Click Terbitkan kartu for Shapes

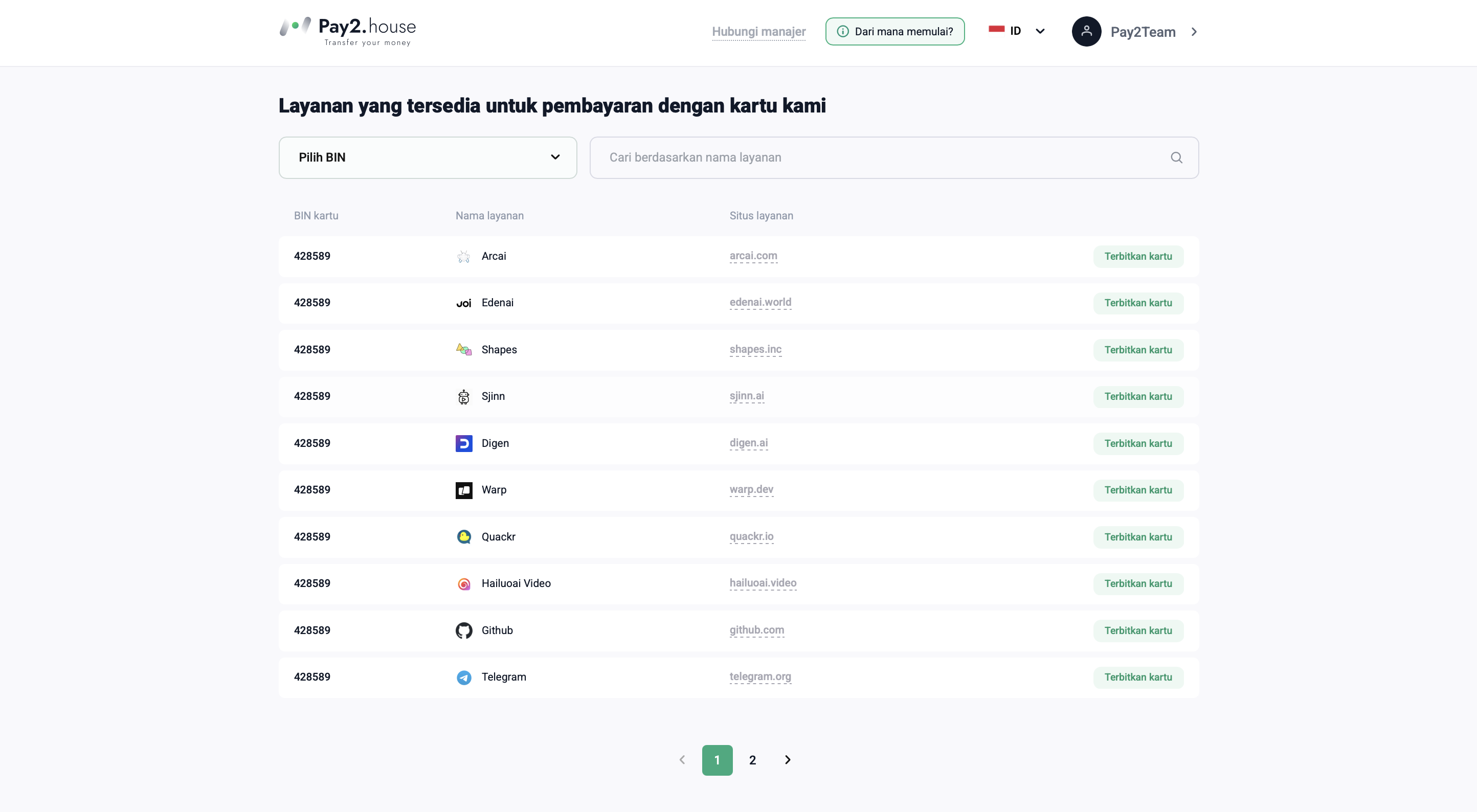[x=1138, y=350]
